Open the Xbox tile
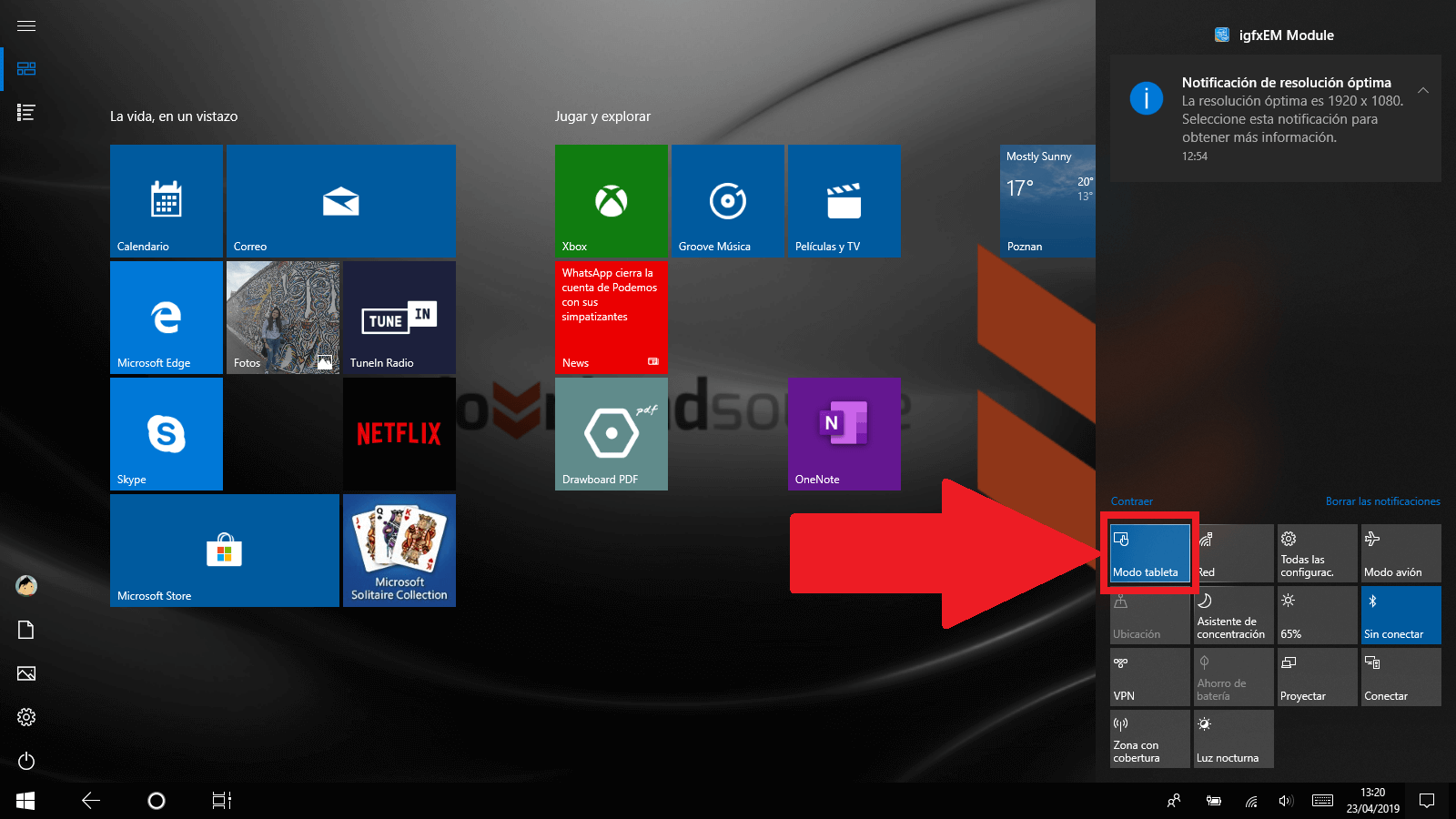 coord(612,201)
